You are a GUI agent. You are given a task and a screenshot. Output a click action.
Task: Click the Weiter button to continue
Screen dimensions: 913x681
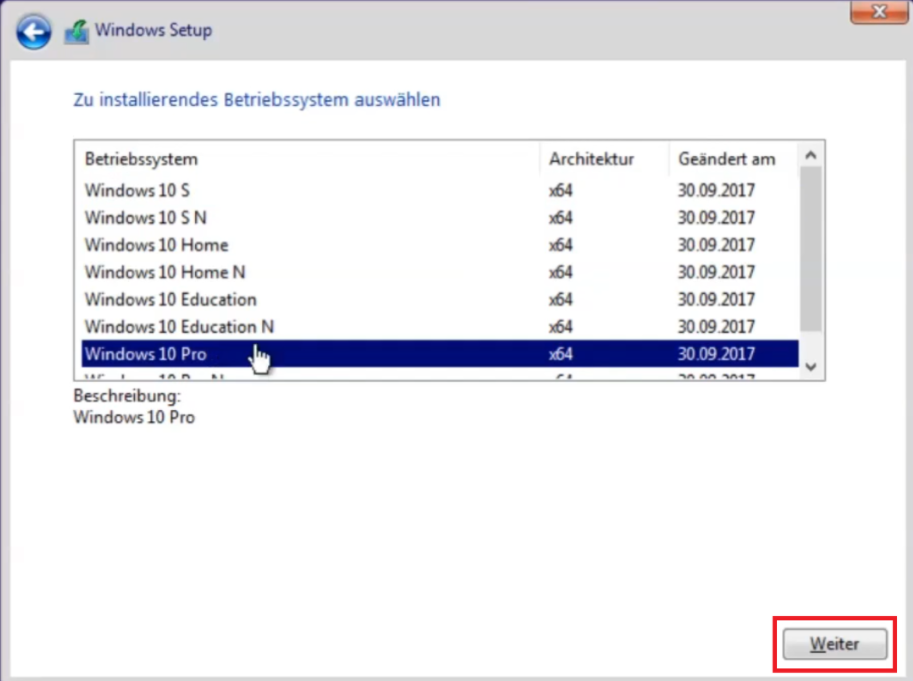pos(834,643)
